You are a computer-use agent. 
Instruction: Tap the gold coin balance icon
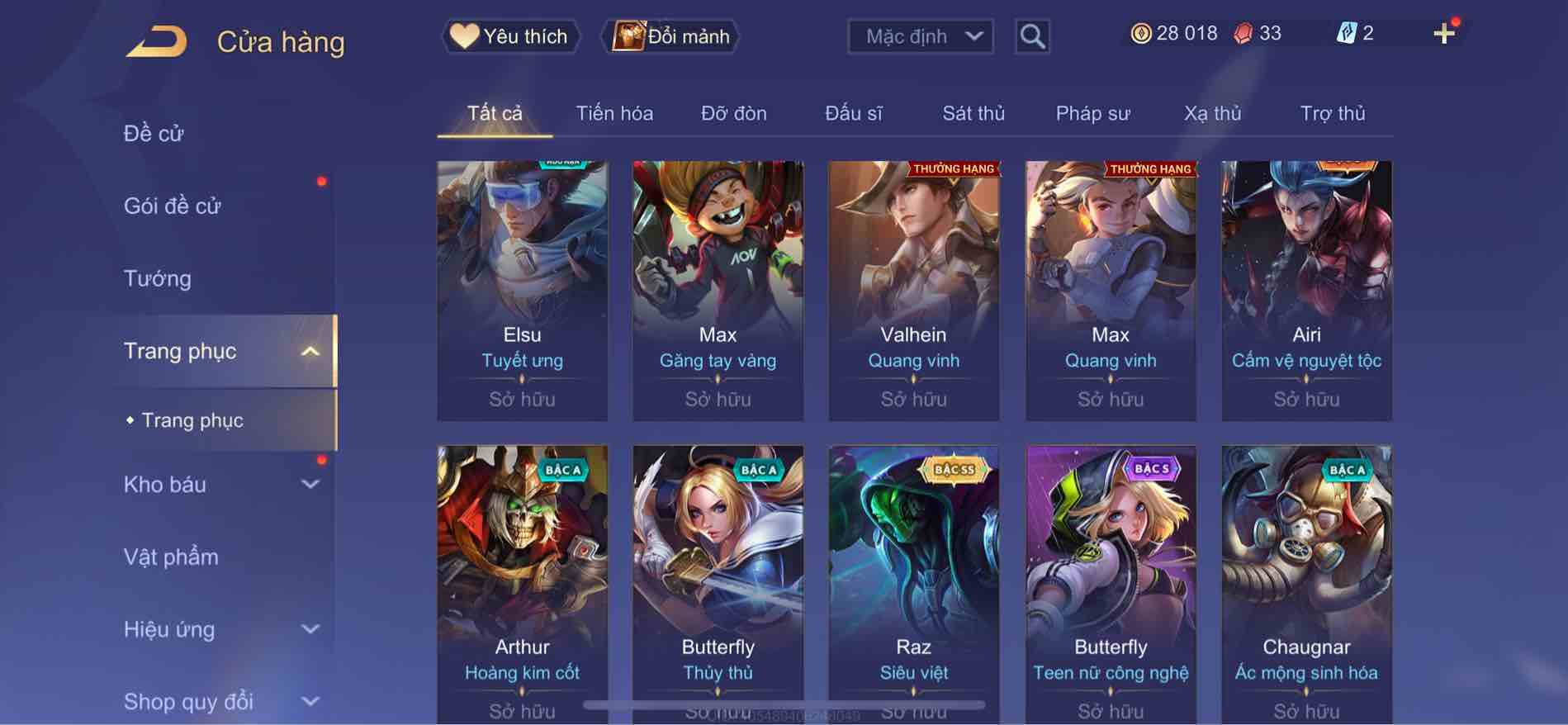click(1140, 33)
